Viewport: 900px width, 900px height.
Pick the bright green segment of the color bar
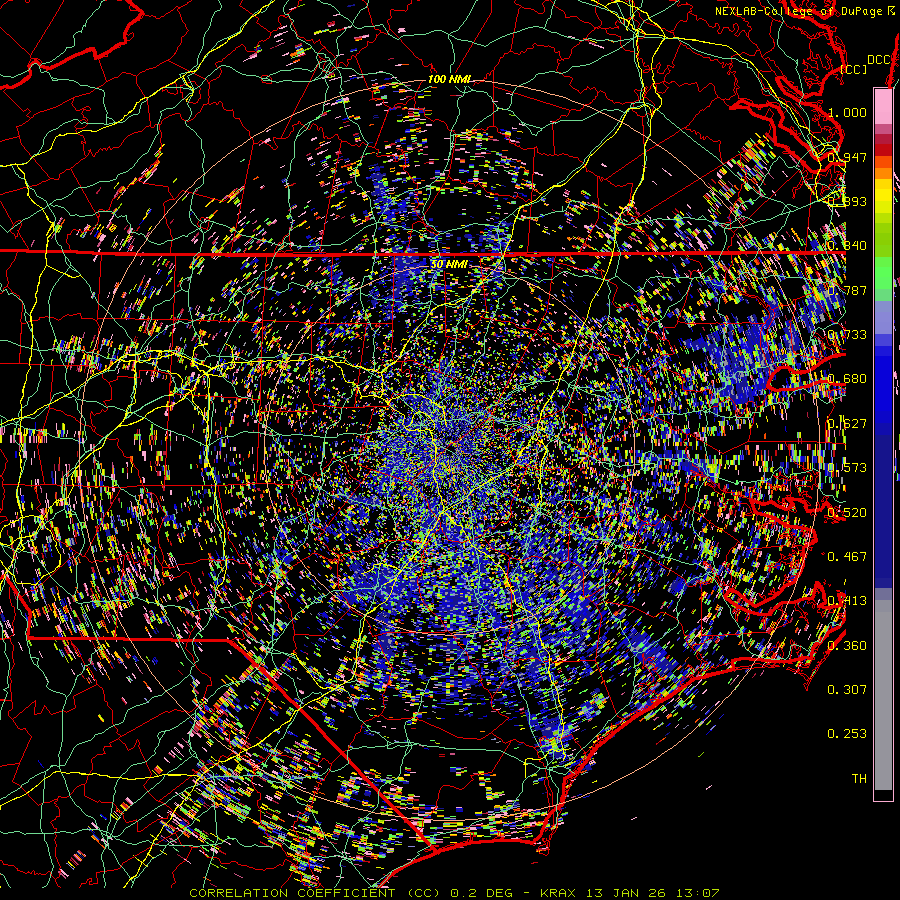pyautogui.click(x=883, y=273)
